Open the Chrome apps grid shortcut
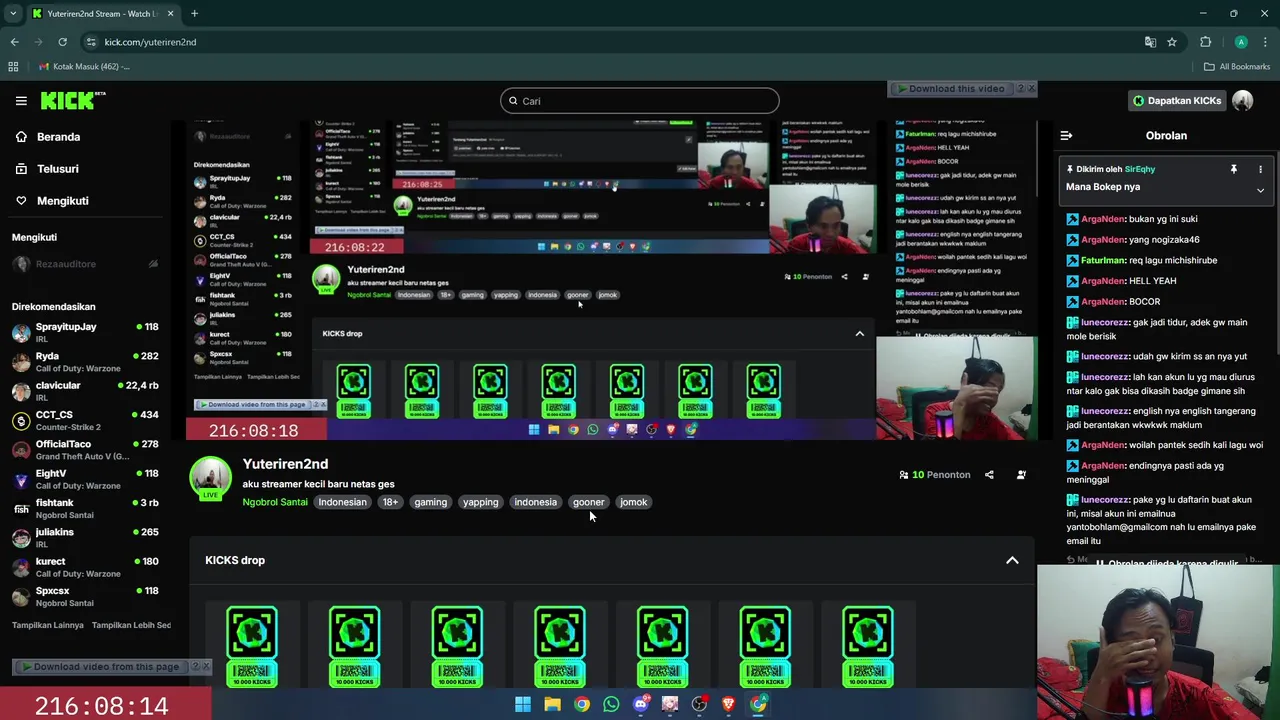1280x720 pixels. tap(13, 66)
